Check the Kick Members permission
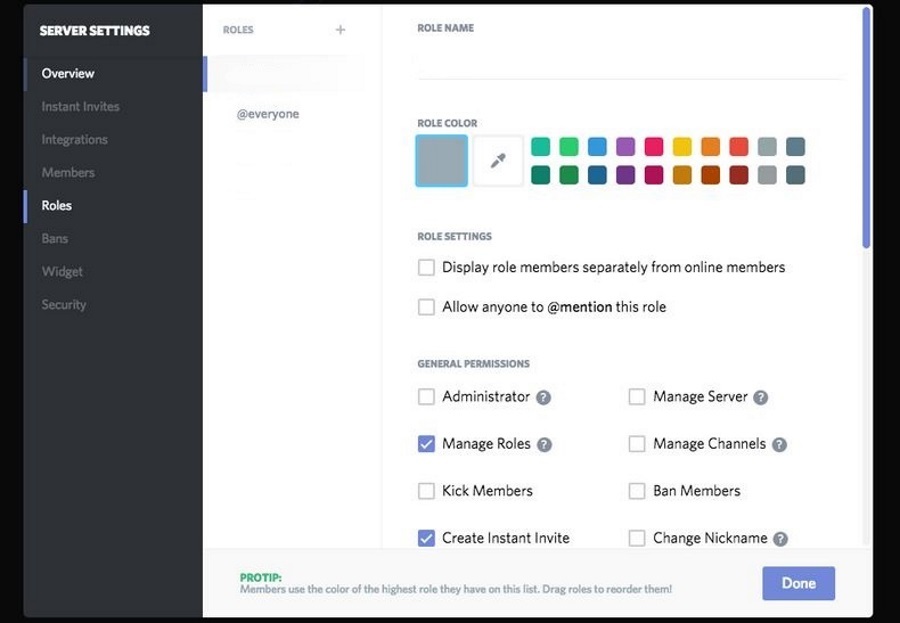900x623 pixels. coord(426,491)
